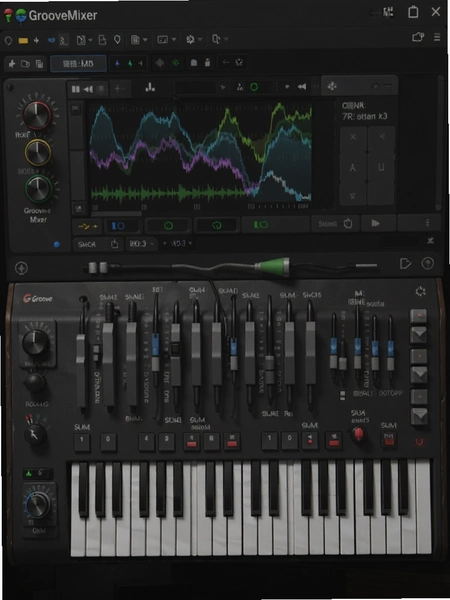Click the gray diamond icon in second toolbar

[x=160, y=63]
